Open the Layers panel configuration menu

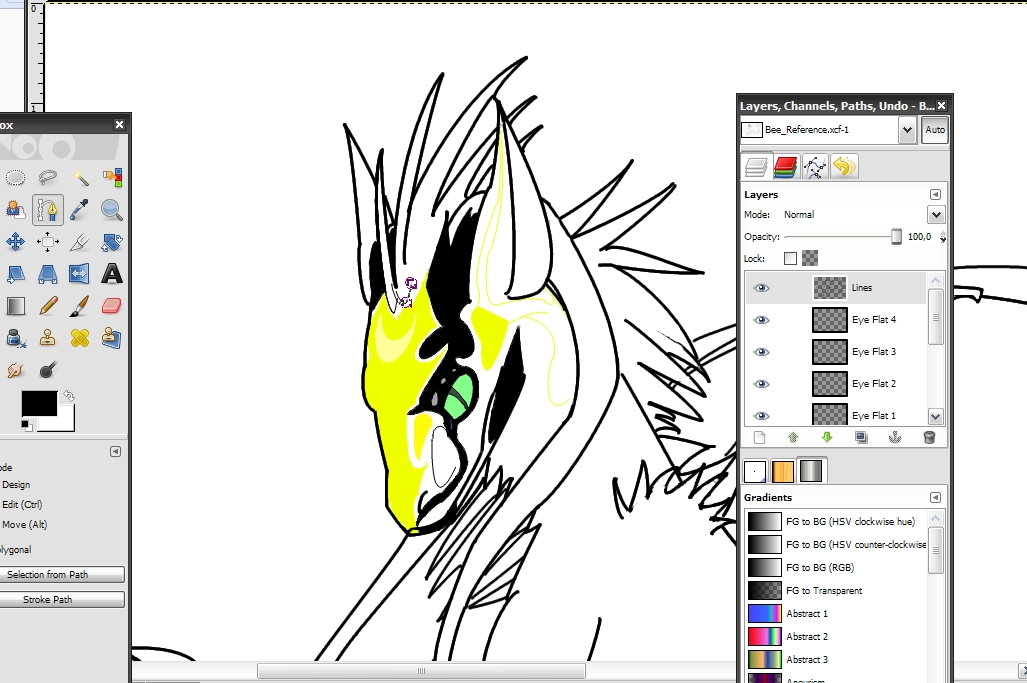click(x=935, y=194)
